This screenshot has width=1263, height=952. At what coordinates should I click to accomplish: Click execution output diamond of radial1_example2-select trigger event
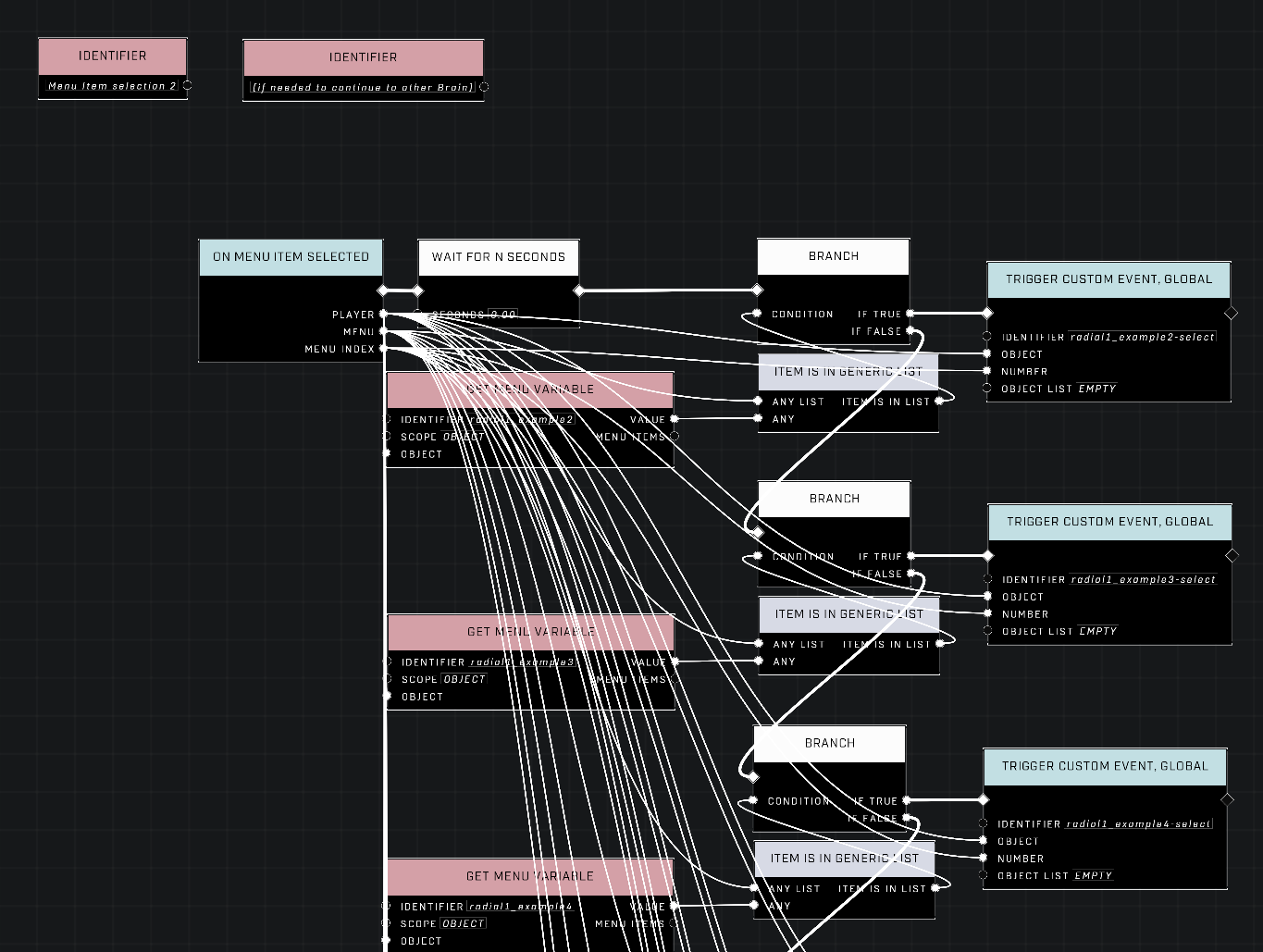tap(1231, 313)
